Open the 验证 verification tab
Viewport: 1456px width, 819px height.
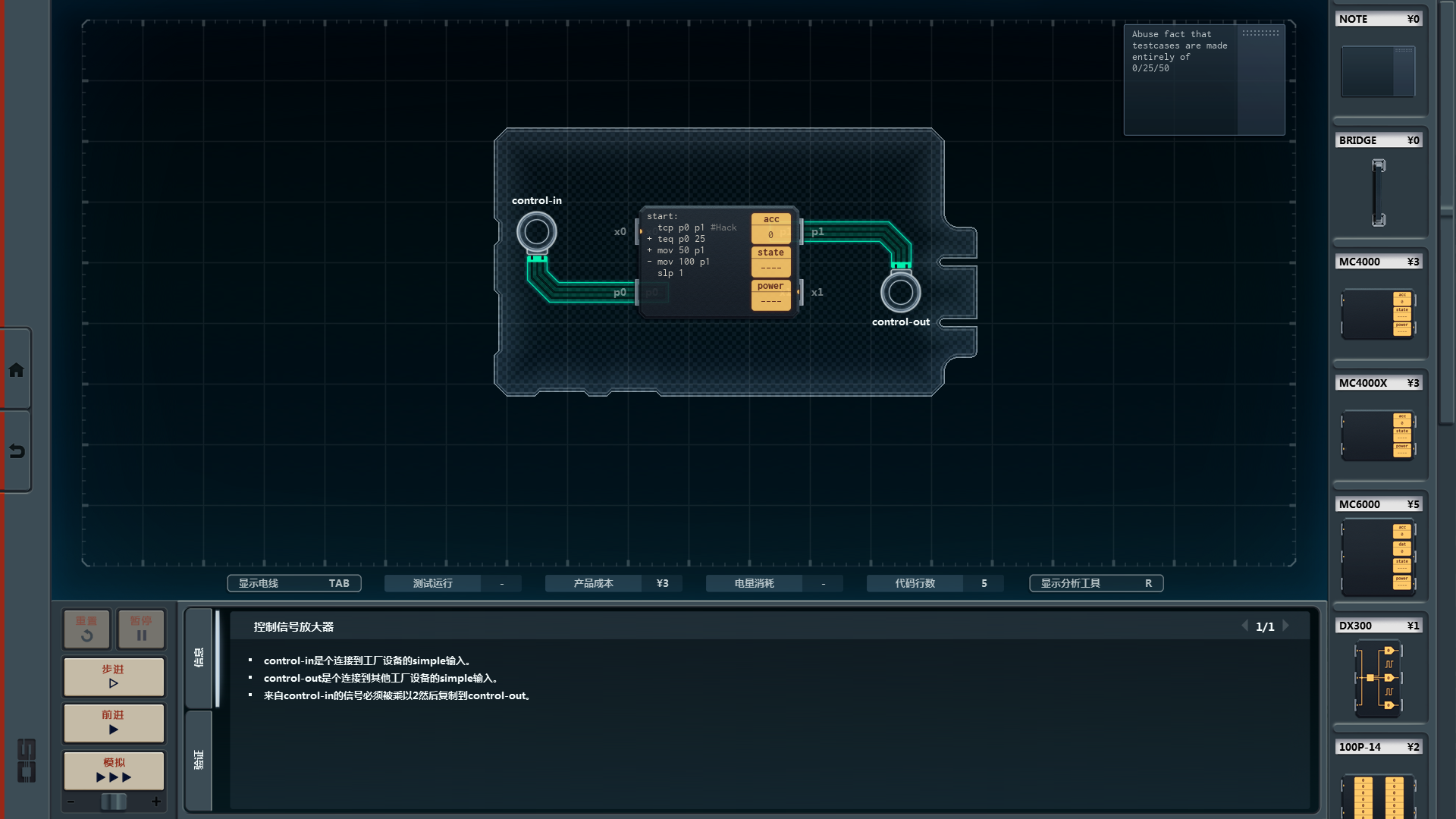[x=199, y=760]
